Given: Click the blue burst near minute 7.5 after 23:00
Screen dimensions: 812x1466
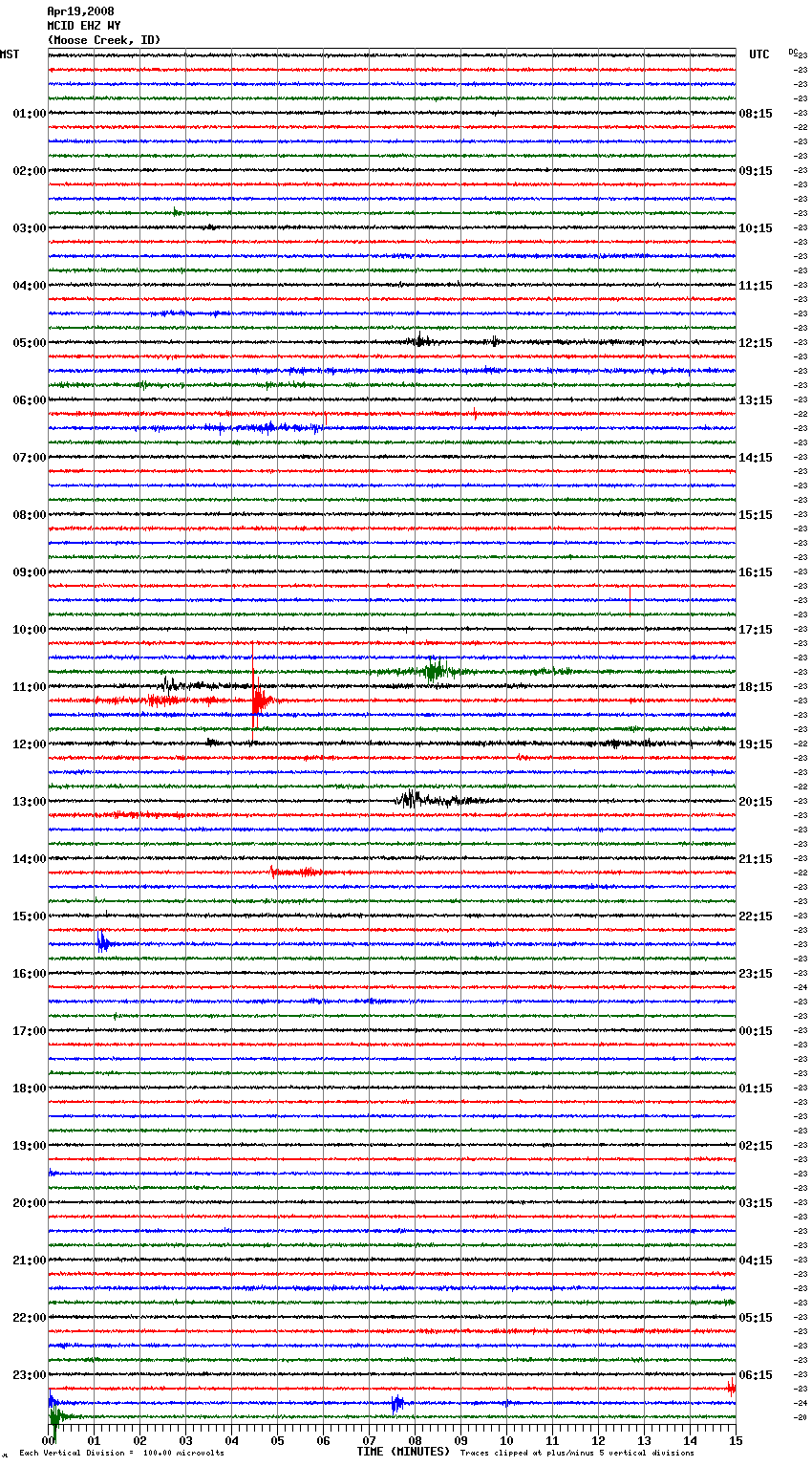Looking at the screenshot, I should click(397, 1403).
